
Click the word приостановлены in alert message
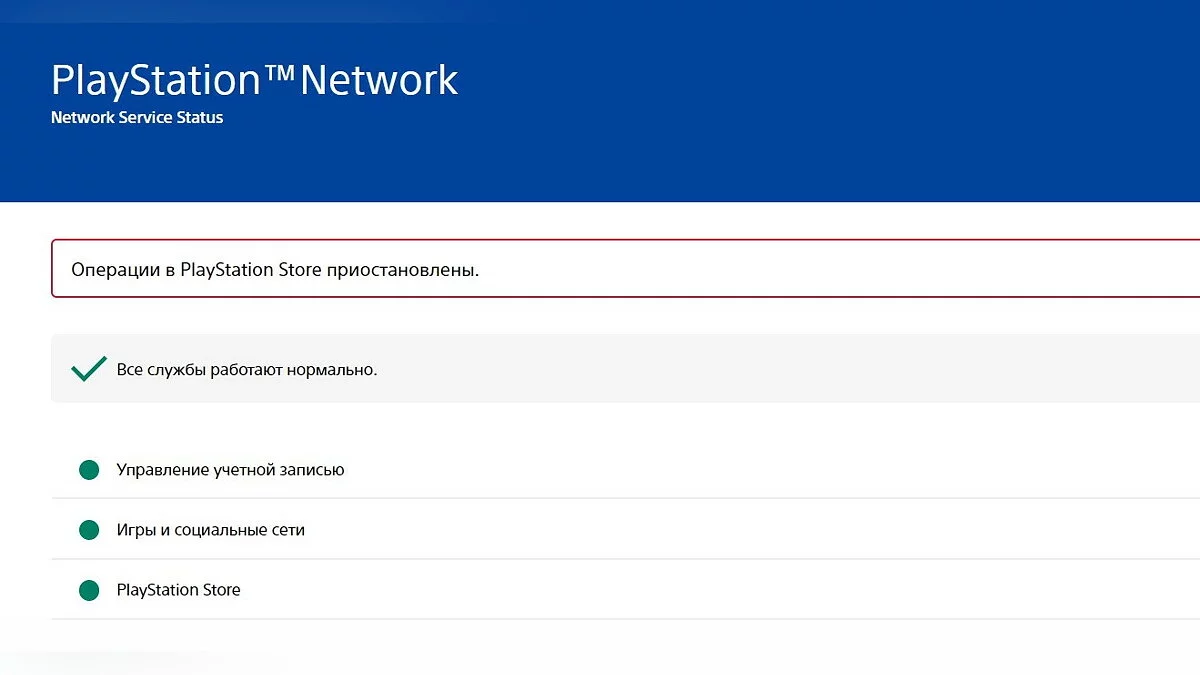point(403,270)
